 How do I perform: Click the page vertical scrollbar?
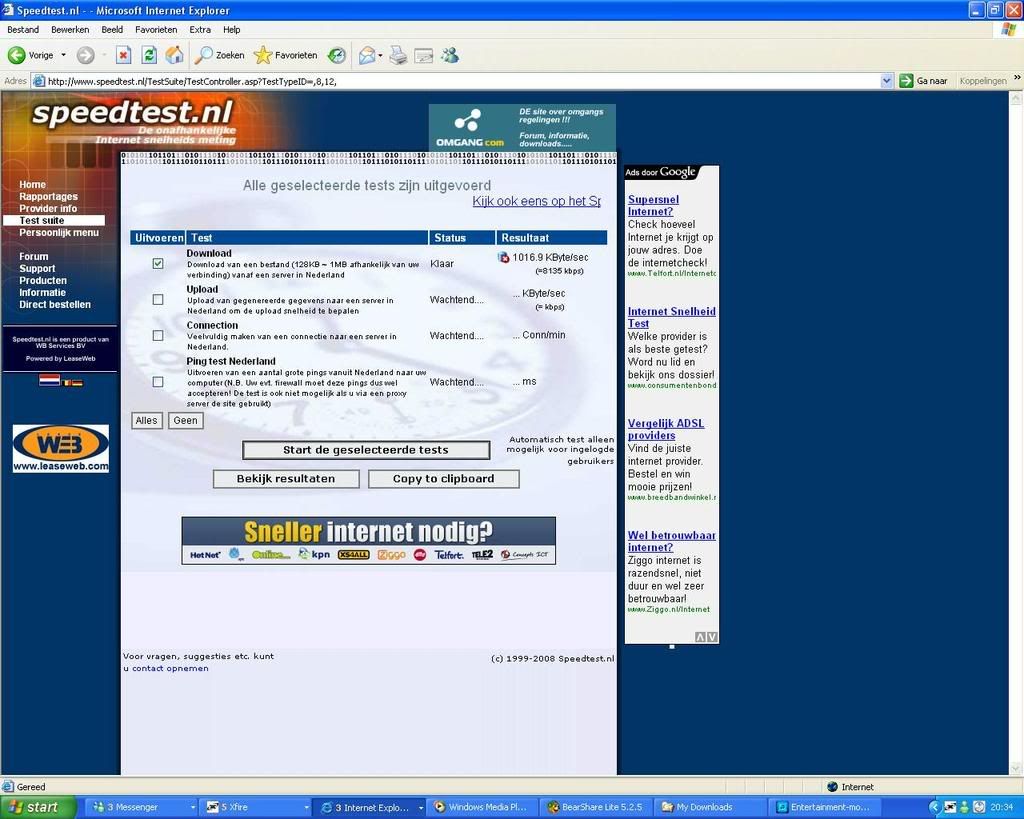click(1016, 433)
